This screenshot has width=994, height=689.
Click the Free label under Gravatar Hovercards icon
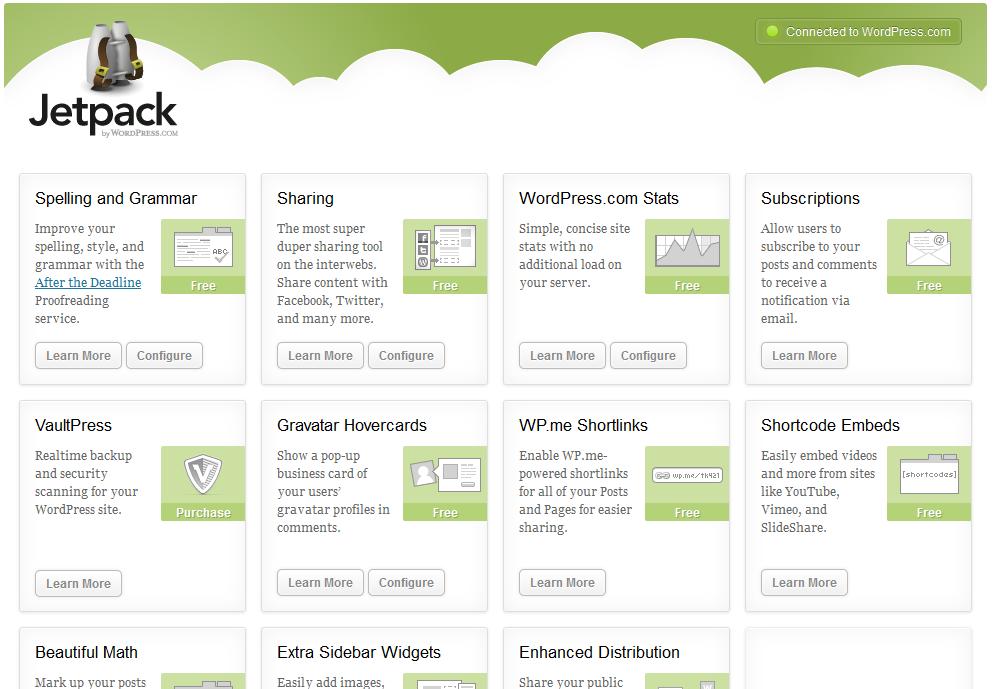point(445,512)
